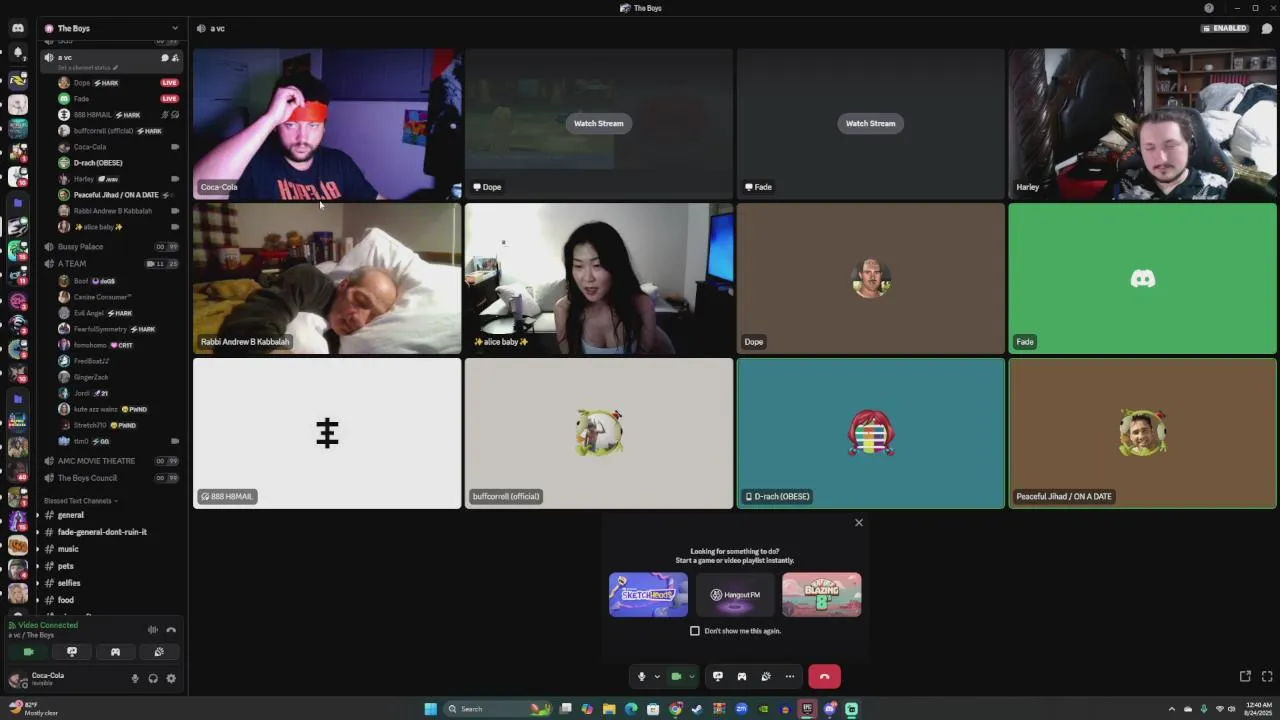
Task: Share your screen from the voice panel
Action: 72,652
